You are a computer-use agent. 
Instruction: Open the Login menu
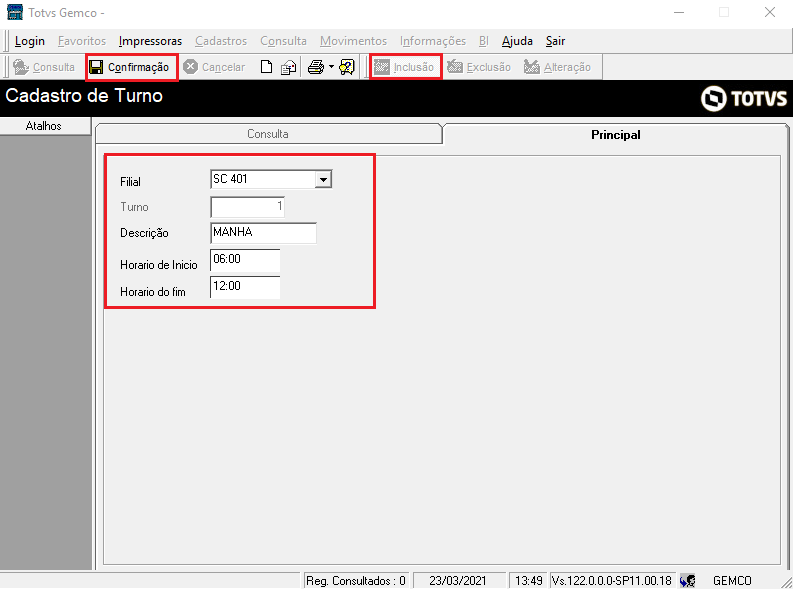30,41
